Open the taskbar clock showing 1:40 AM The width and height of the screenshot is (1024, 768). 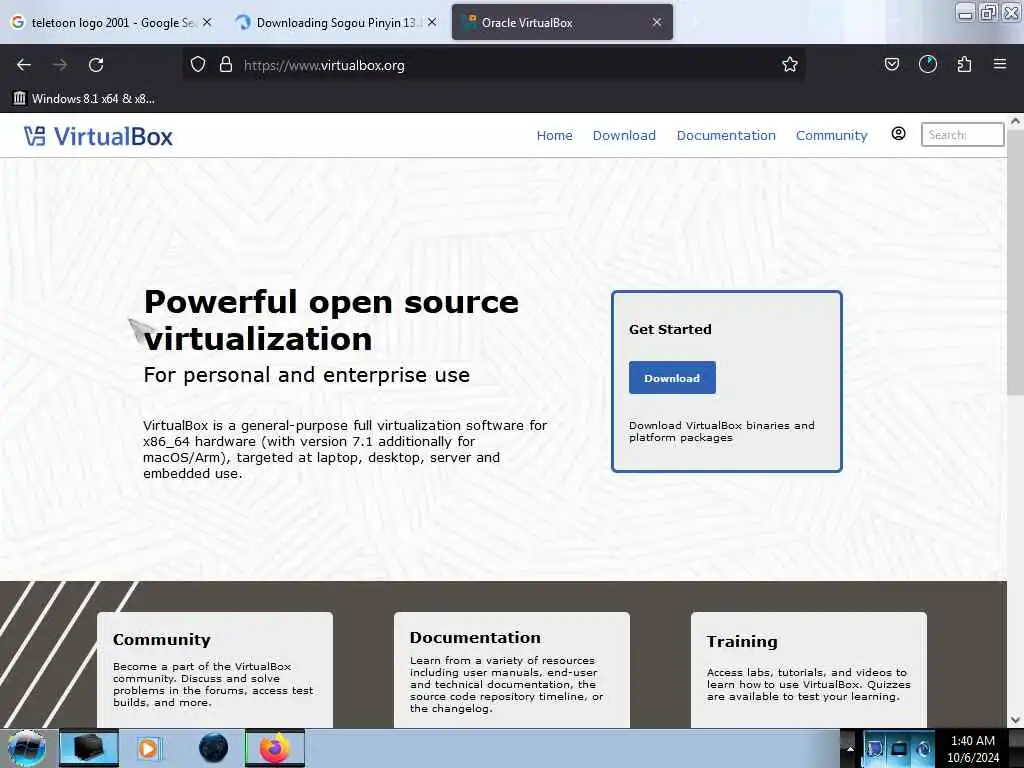coord(973,749)
